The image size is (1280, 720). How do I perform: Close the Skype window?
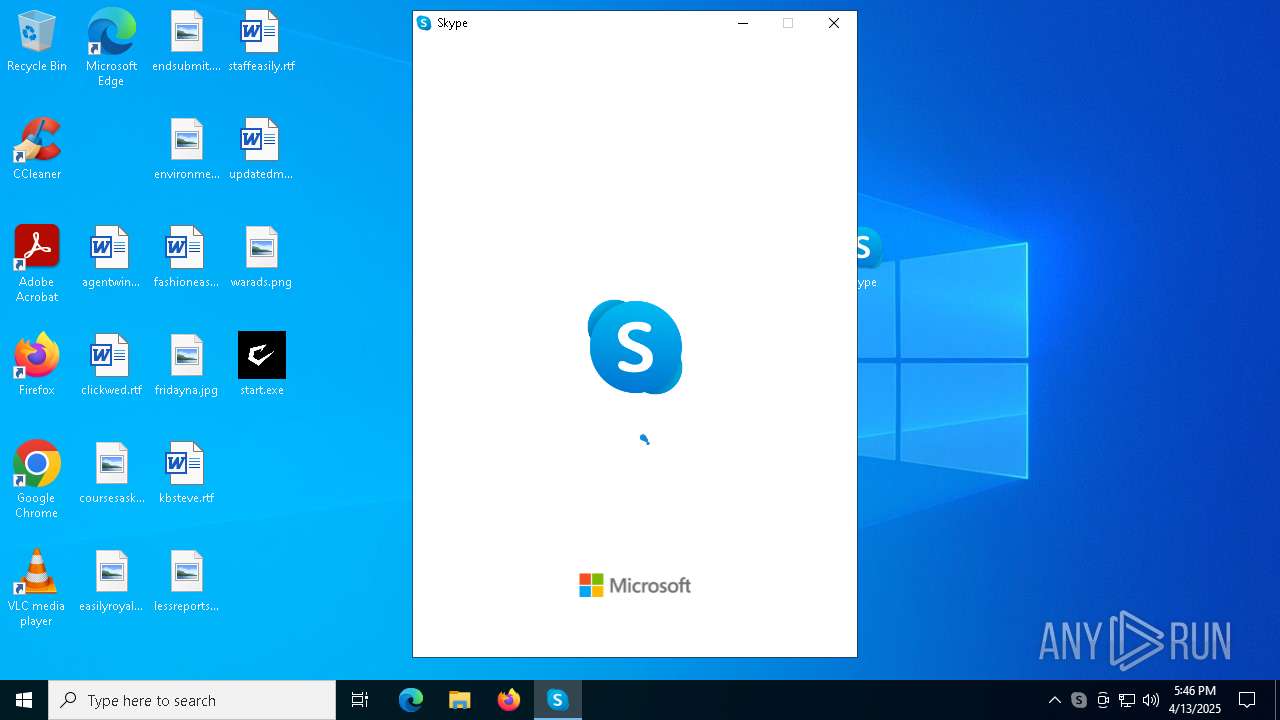point(833,23)
